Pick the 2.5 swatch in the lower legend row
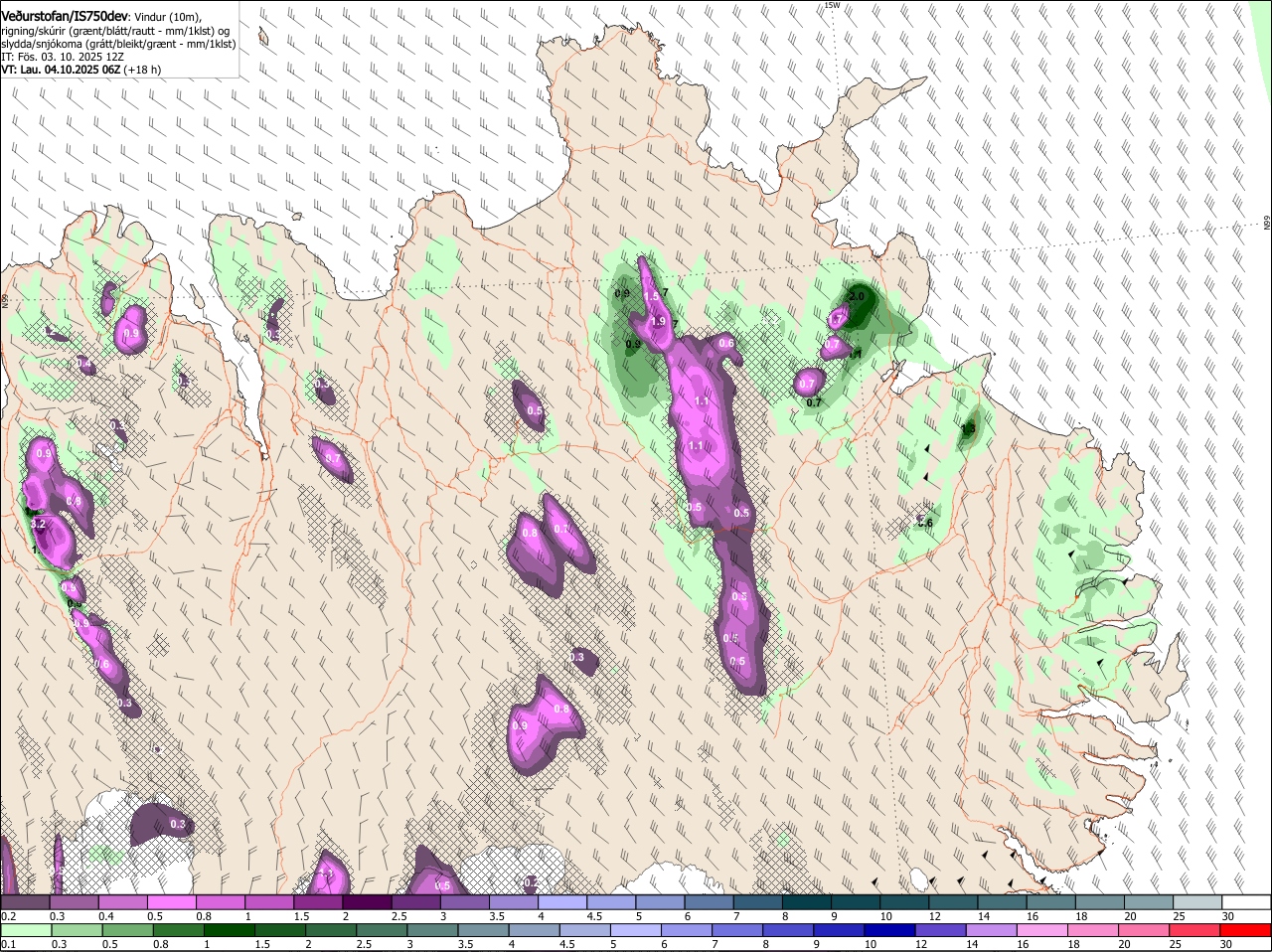 [x=381, y=930]
